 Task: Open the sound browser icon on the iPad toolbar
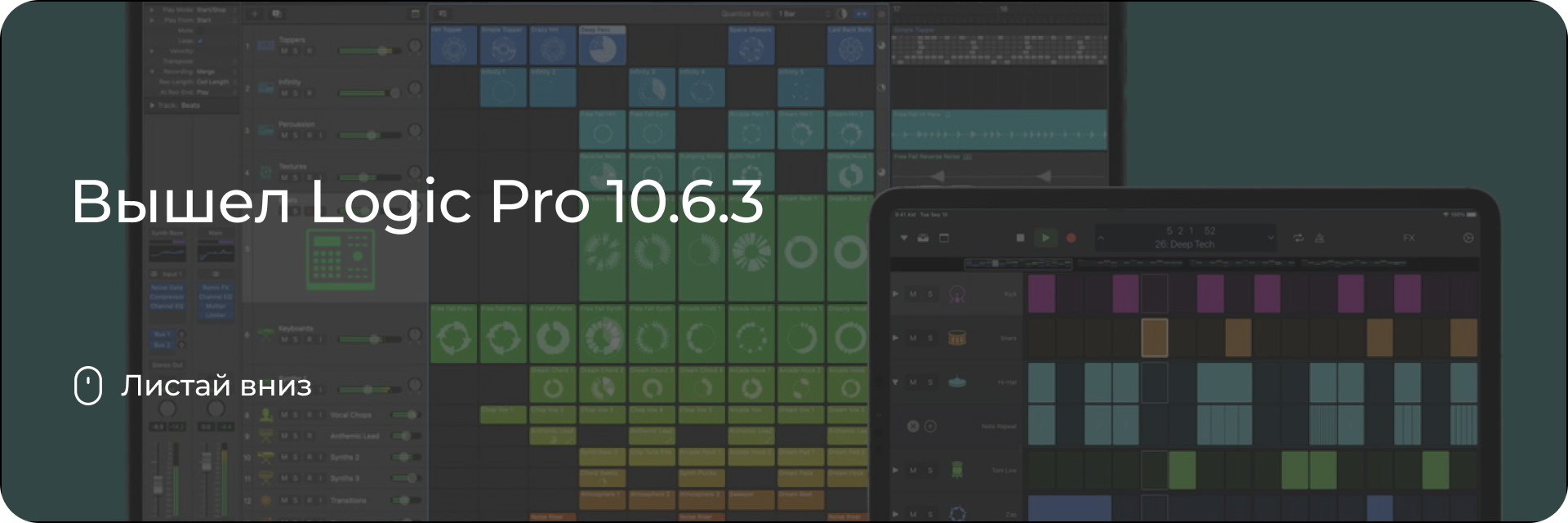click(x=924, y=238)
